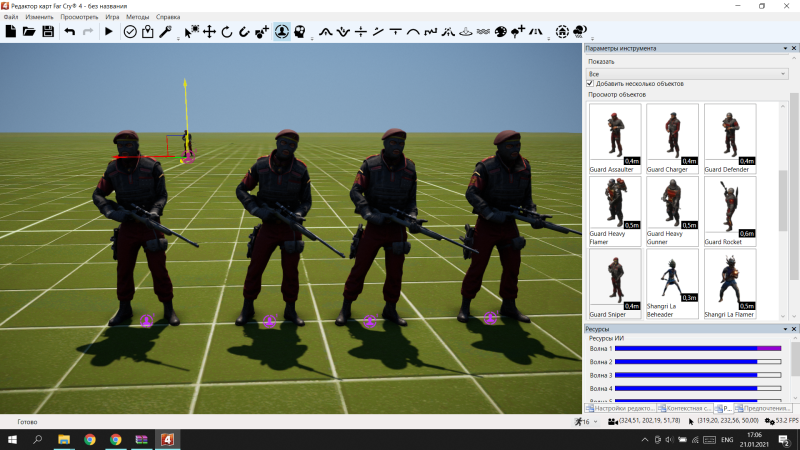The height and width of the screenshot is (450, 800).
Task: Click the Волна 2 resource bar
Action: [698, 362]
